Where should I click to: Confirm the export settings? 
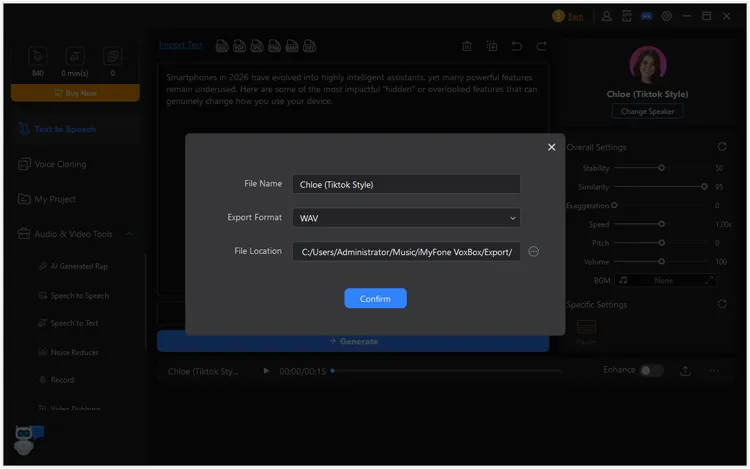point(375,298)
